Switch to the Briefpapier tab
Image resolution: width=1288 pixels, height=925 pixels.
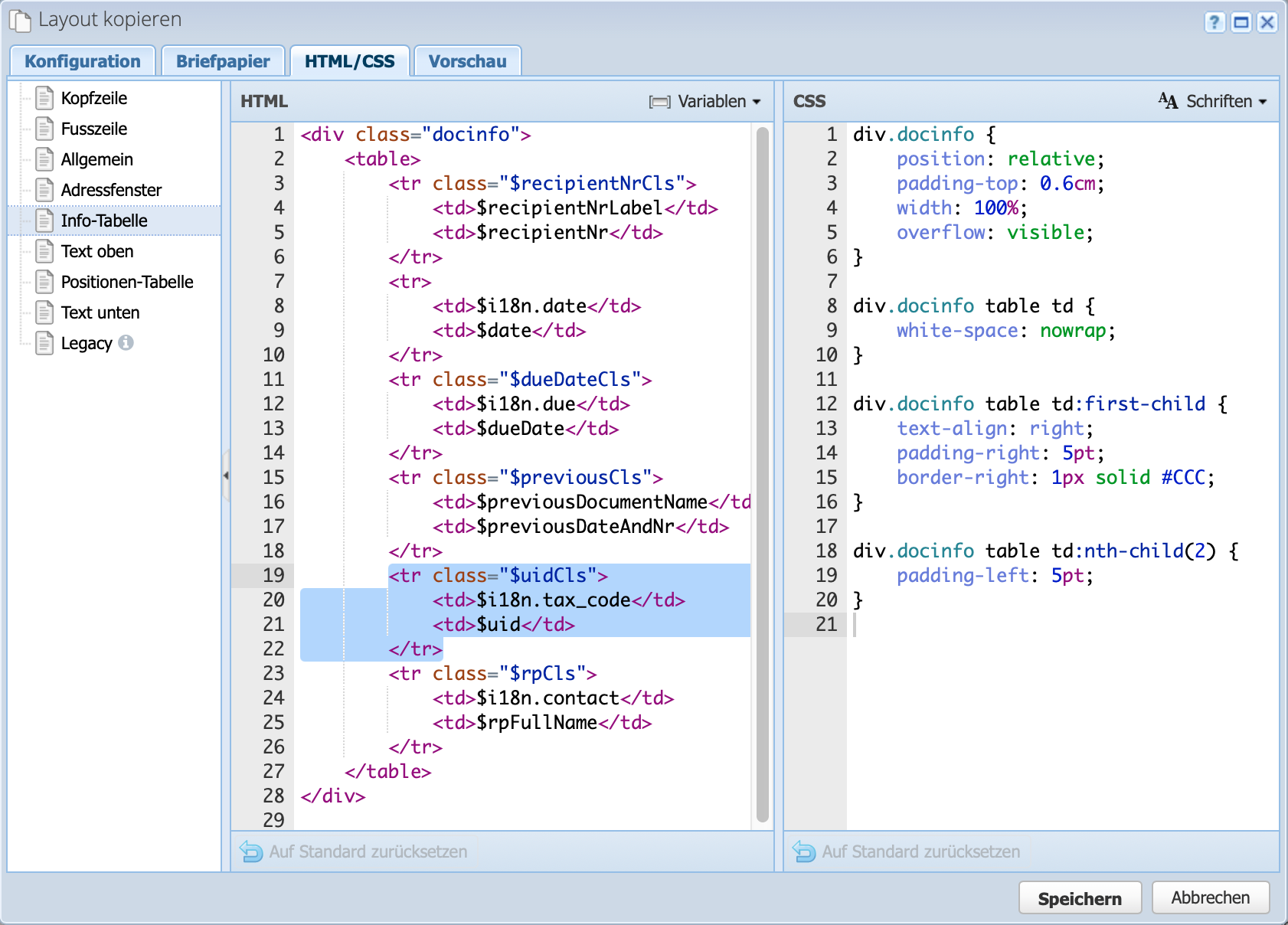click(223, 61)
